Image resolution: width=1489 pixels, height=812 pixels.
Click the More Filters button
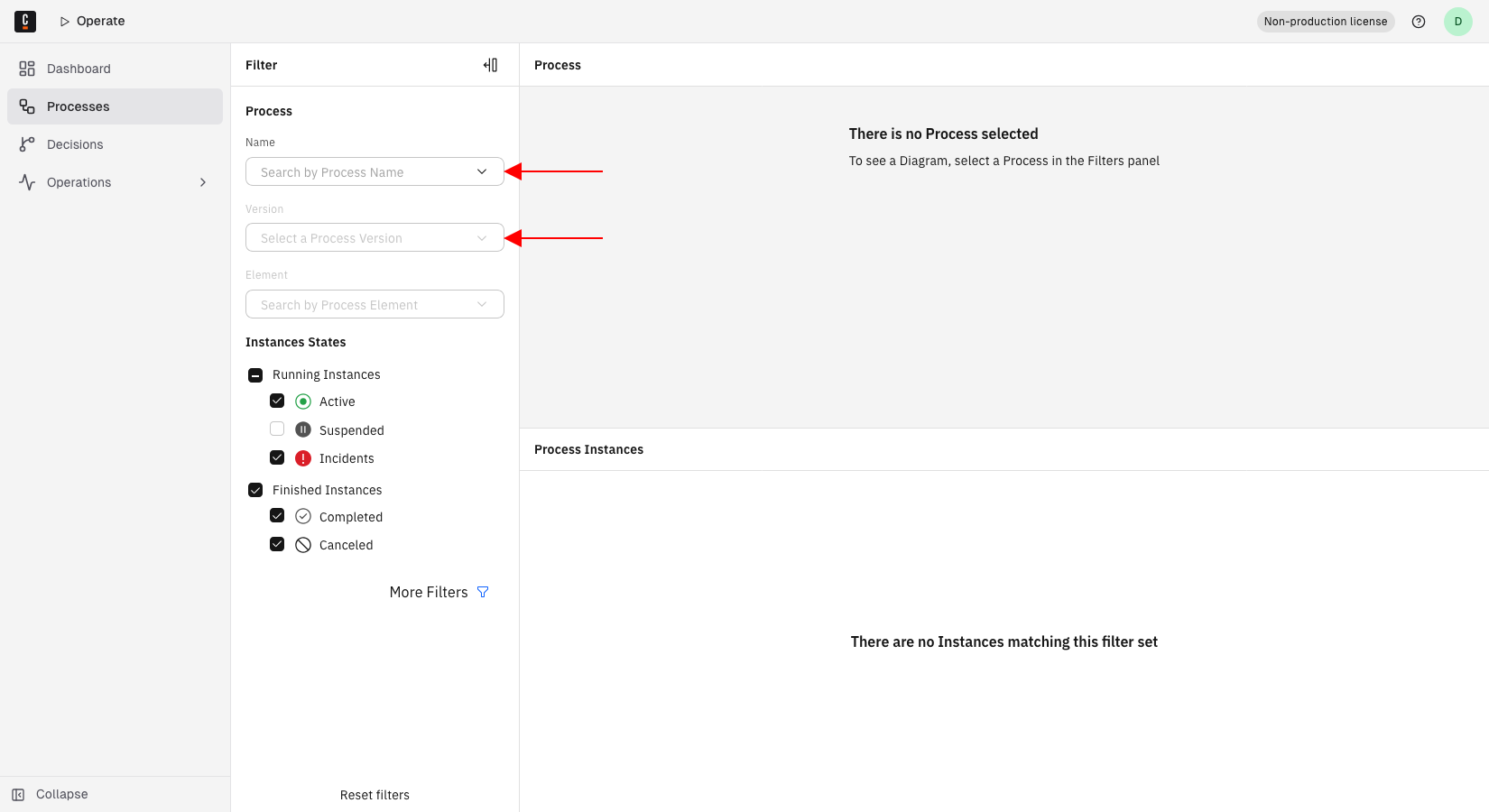[439, 592]
